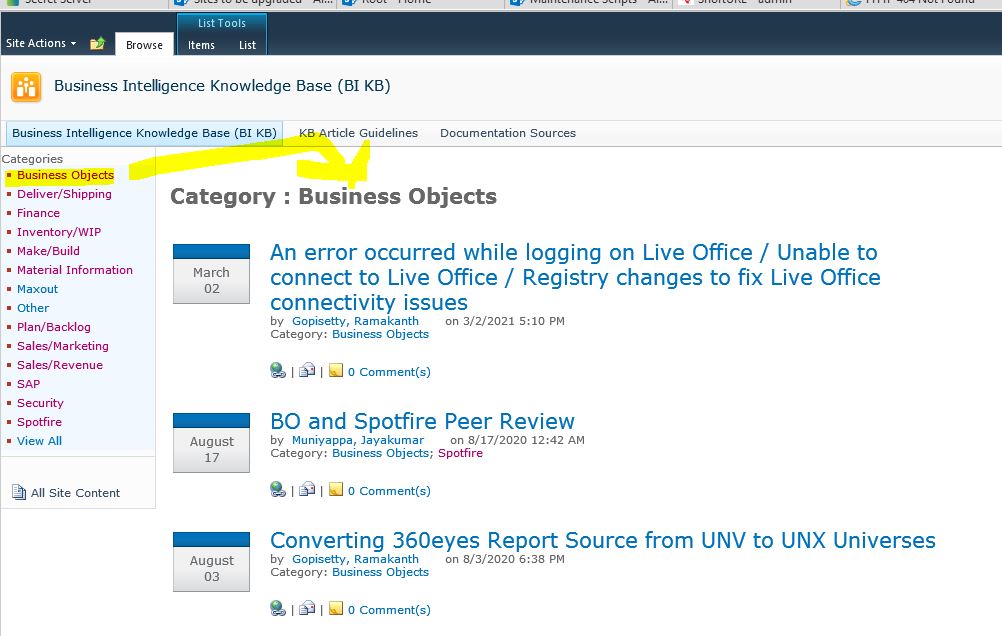Open 0 Comment(s) link for 360eyes article
Image resolution: width=1002 pixels, height=636 pixels.
coord(389,610)
